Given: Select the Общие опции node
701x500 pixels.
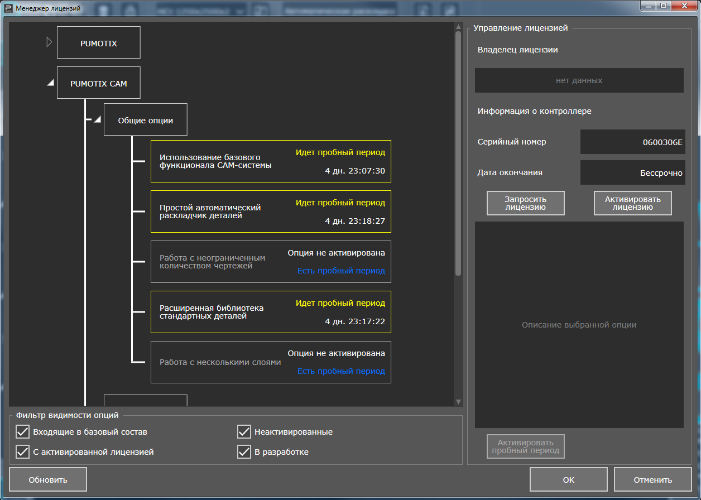Looking at the screenshot, I should [146, 119].
